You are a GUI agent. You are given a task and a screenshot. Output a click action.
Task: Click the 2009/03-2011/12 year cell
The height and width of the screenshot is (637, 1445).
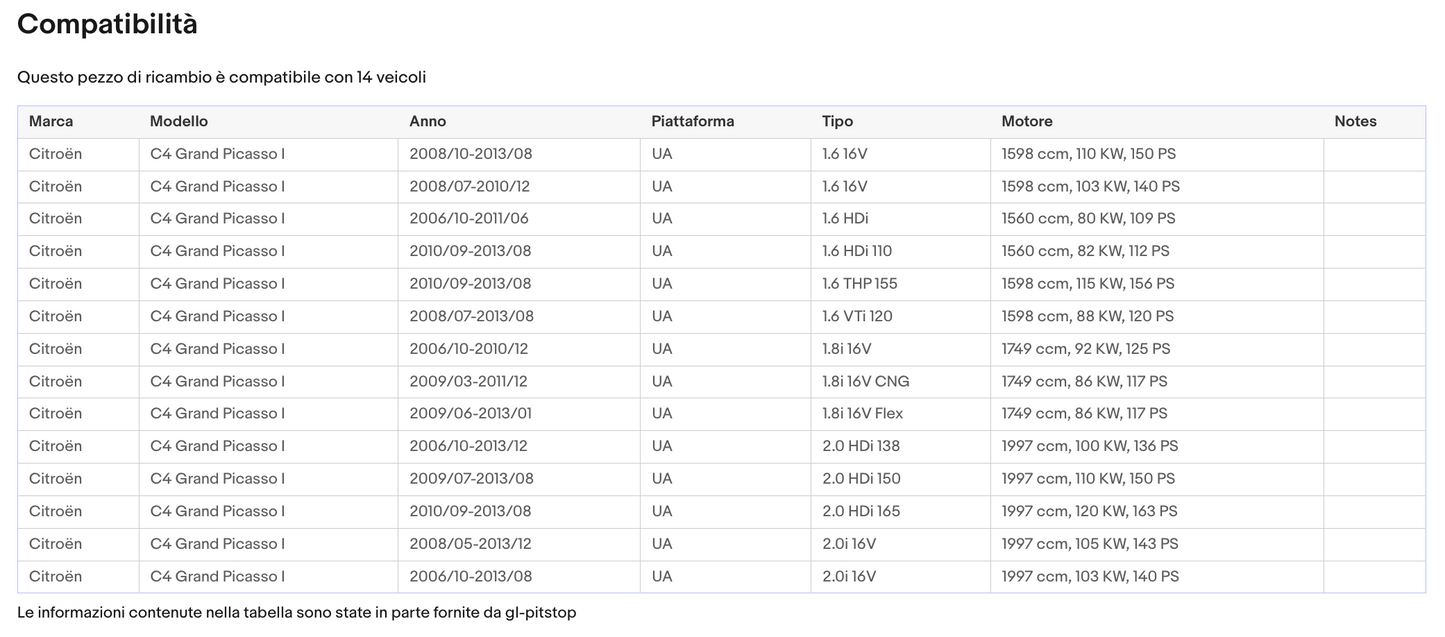click(468, 381)
